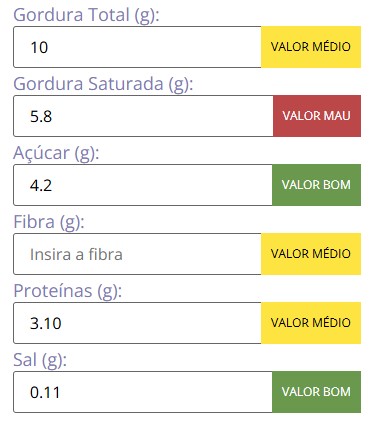383x434 pixels.
Task: Click the 'Insira a fibra' placeholder text
Action: 76,254
